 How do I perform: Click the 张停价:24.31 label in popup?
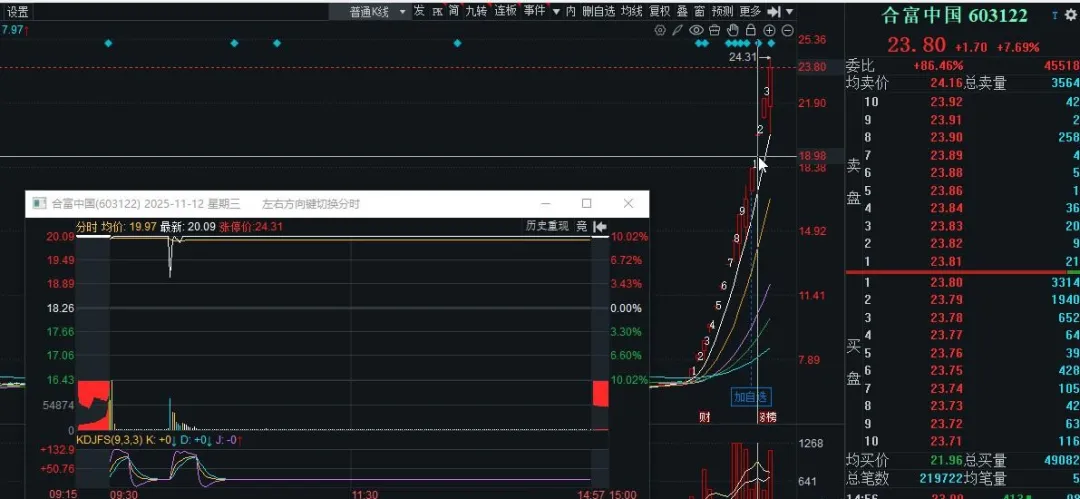click(x=251, y=227)
